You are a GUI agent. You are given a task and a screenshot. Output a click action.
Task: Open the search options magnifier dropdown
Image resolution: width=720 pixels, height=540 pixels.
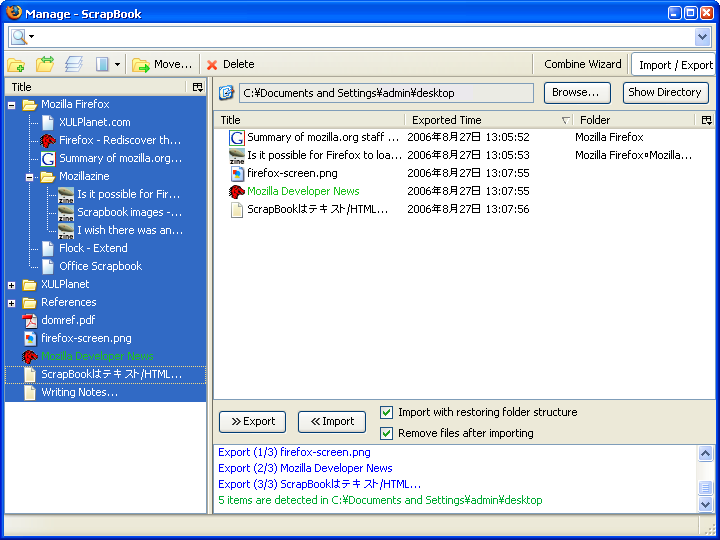[x=22, y=36]
